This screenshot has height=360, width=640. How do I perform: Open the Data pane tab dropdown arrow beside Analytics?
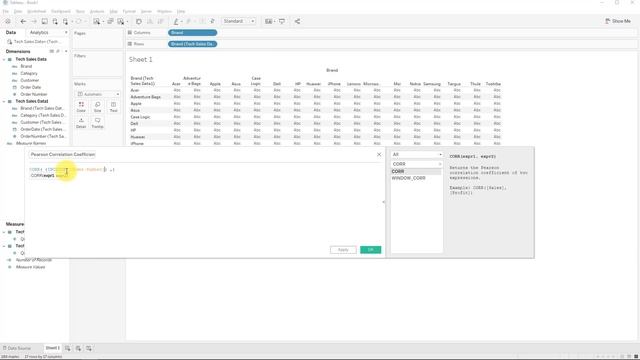(66, 32)
